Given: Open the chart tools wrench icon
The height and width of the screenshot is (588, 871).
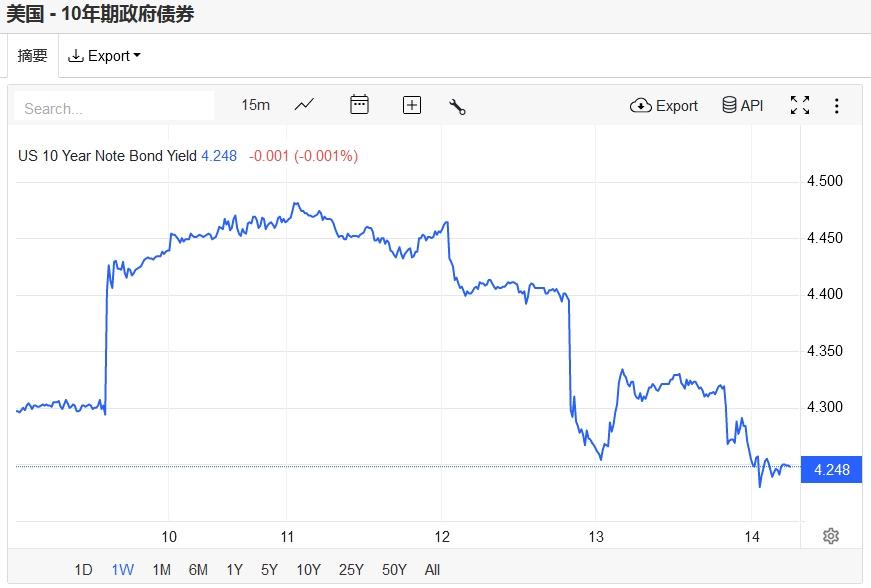Looking at the screenshot, I should click(458, 106).
